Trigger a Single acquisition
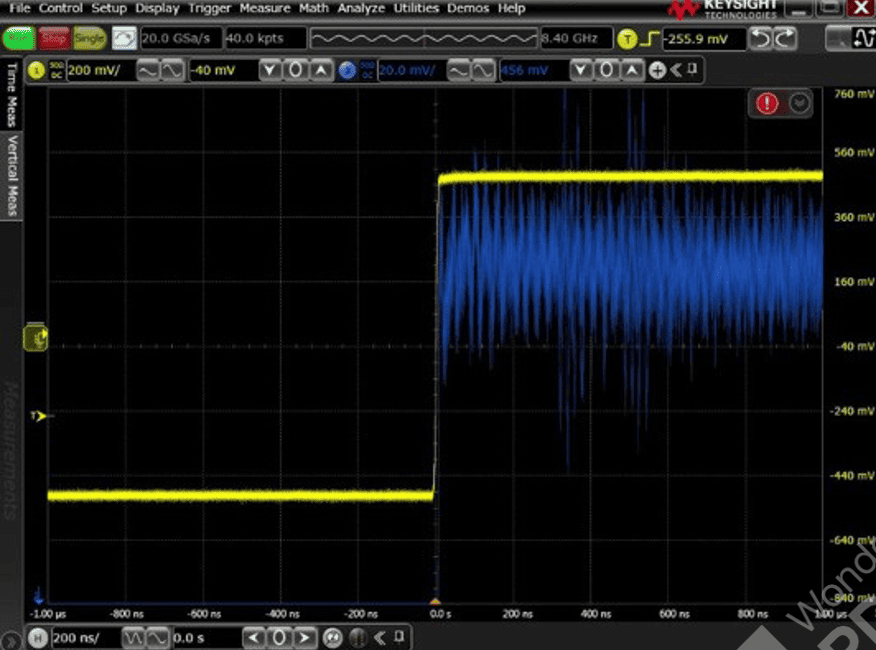 (89, 39)
